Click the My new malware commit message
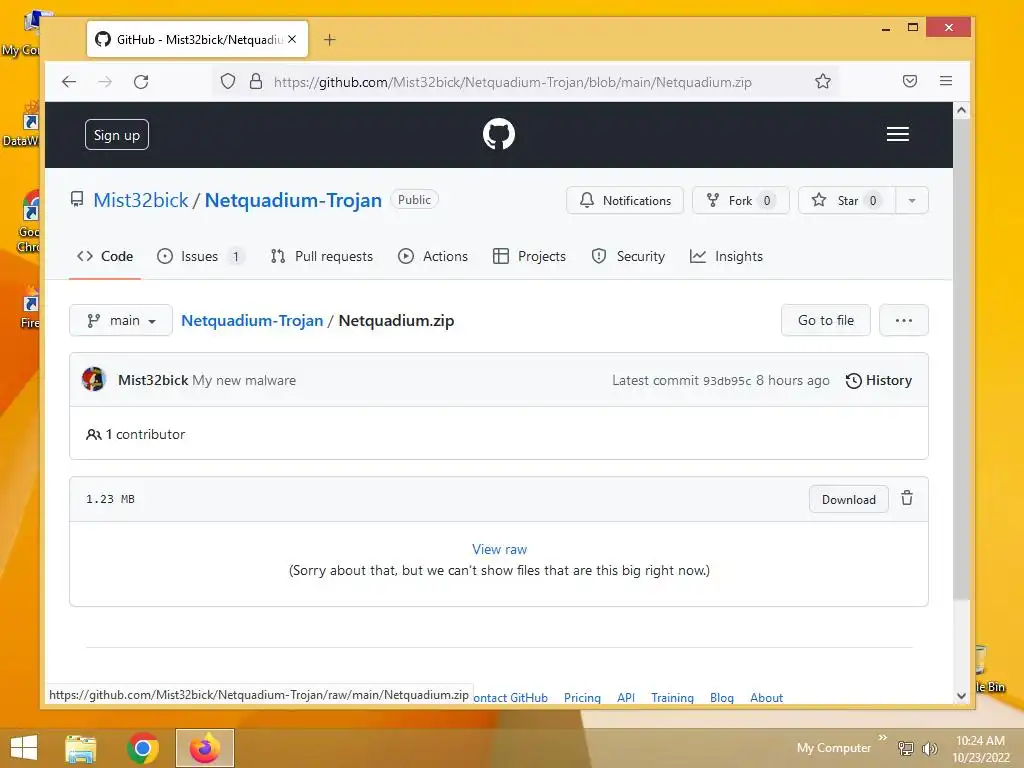 244,380
